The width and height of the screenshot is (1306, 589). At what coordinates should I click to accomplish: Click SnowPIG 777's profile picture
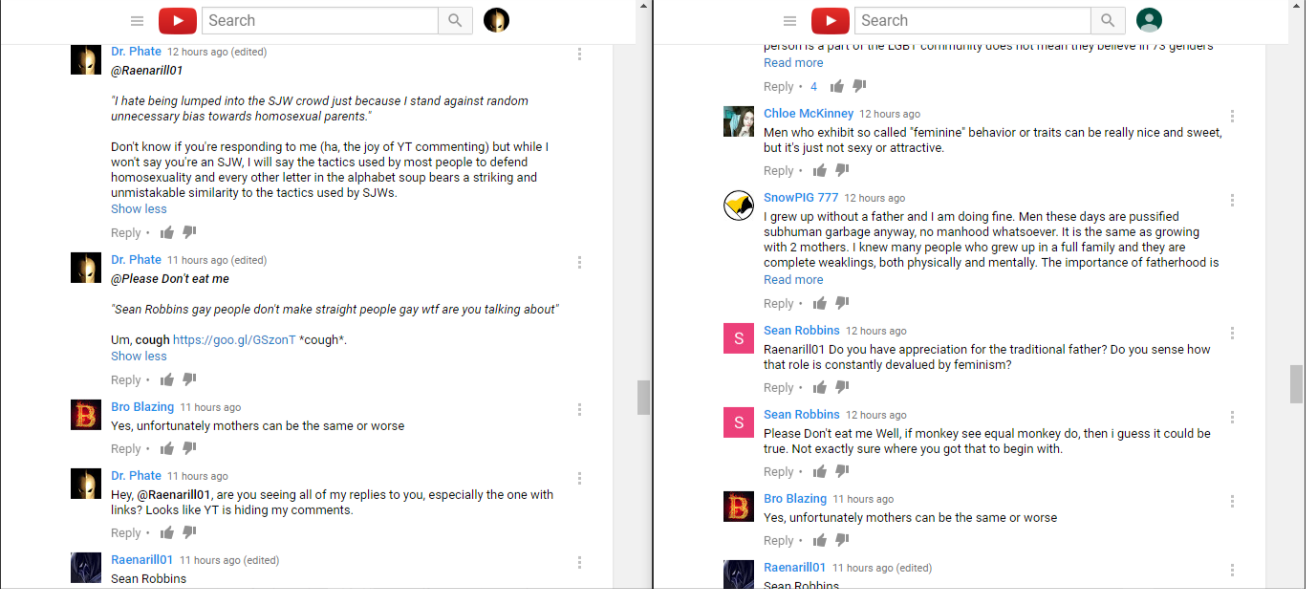[x=738, y=206]
